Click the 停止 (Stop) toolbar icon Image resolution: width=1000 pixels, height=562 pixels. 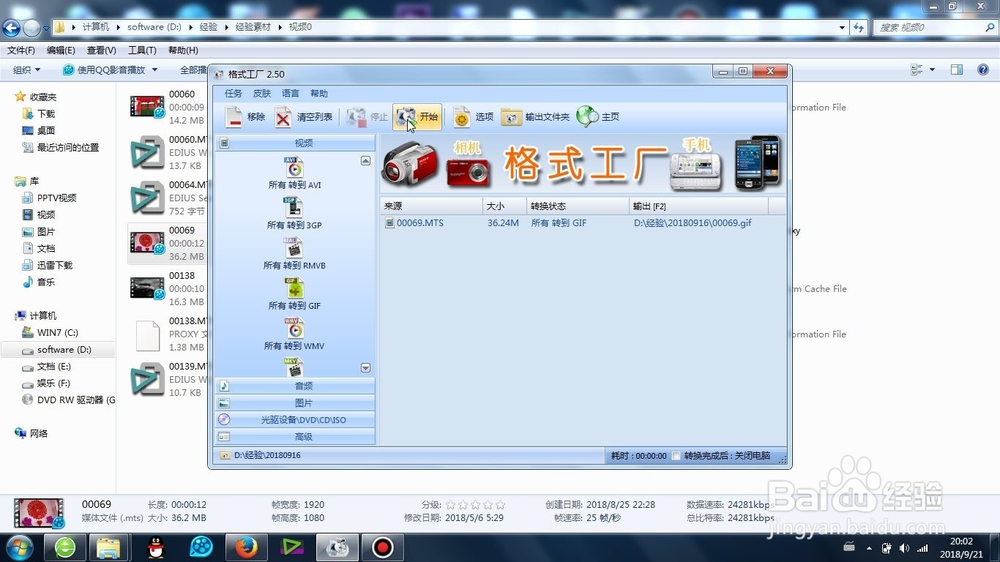pyautogui.click(x=367, y=117)
